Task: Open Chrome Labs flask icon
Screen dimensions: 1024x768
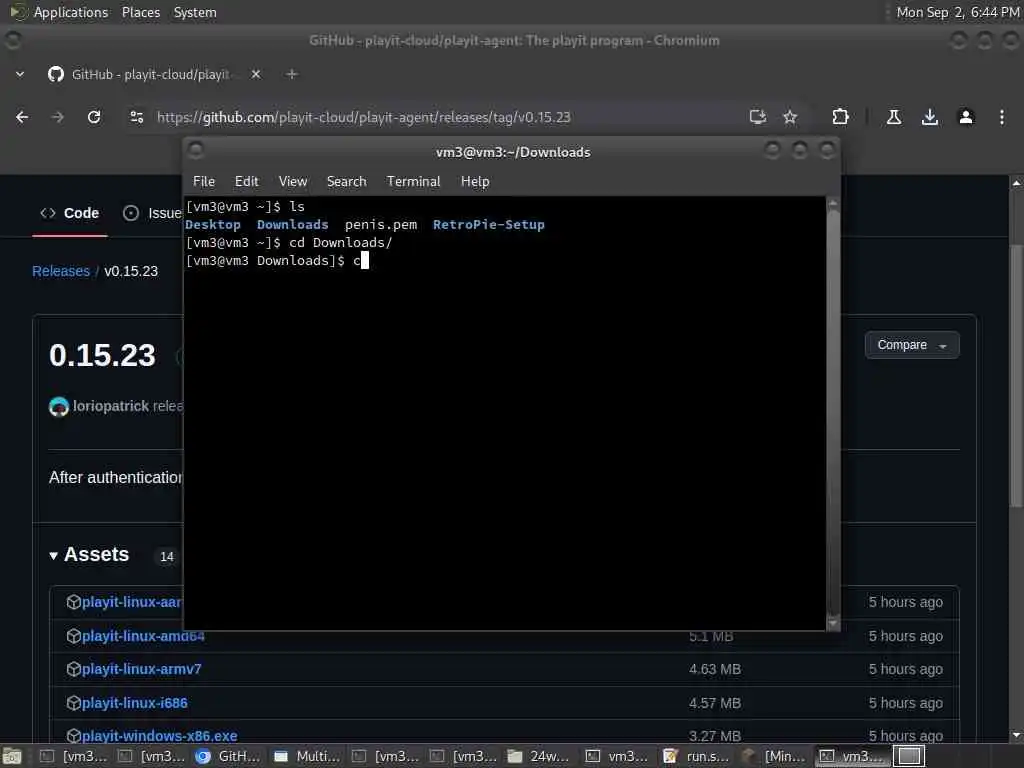Action: tap(894, 117)
